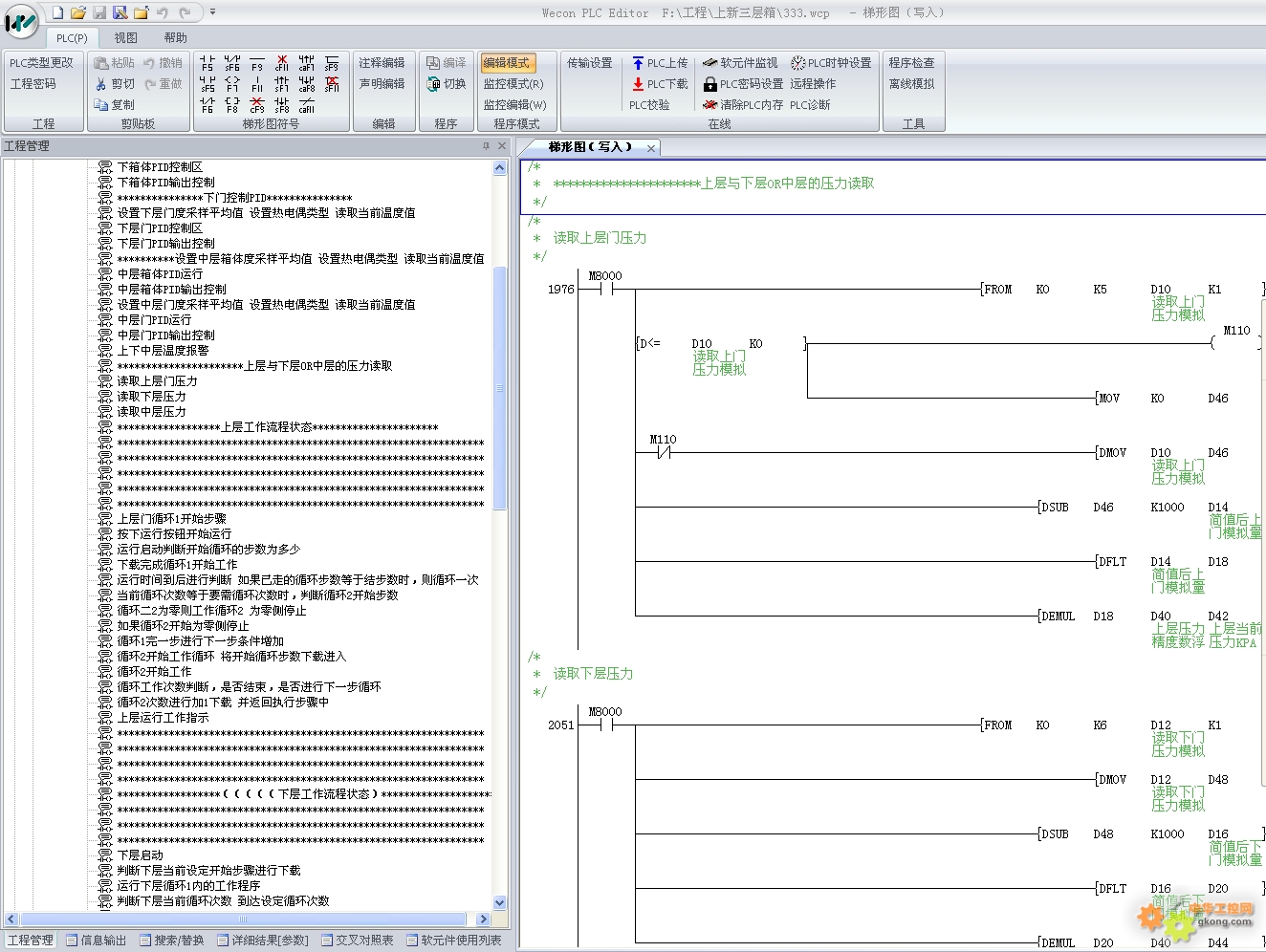Insert F7 coil output symbol
1266x952 pixels.
point(232,84)
